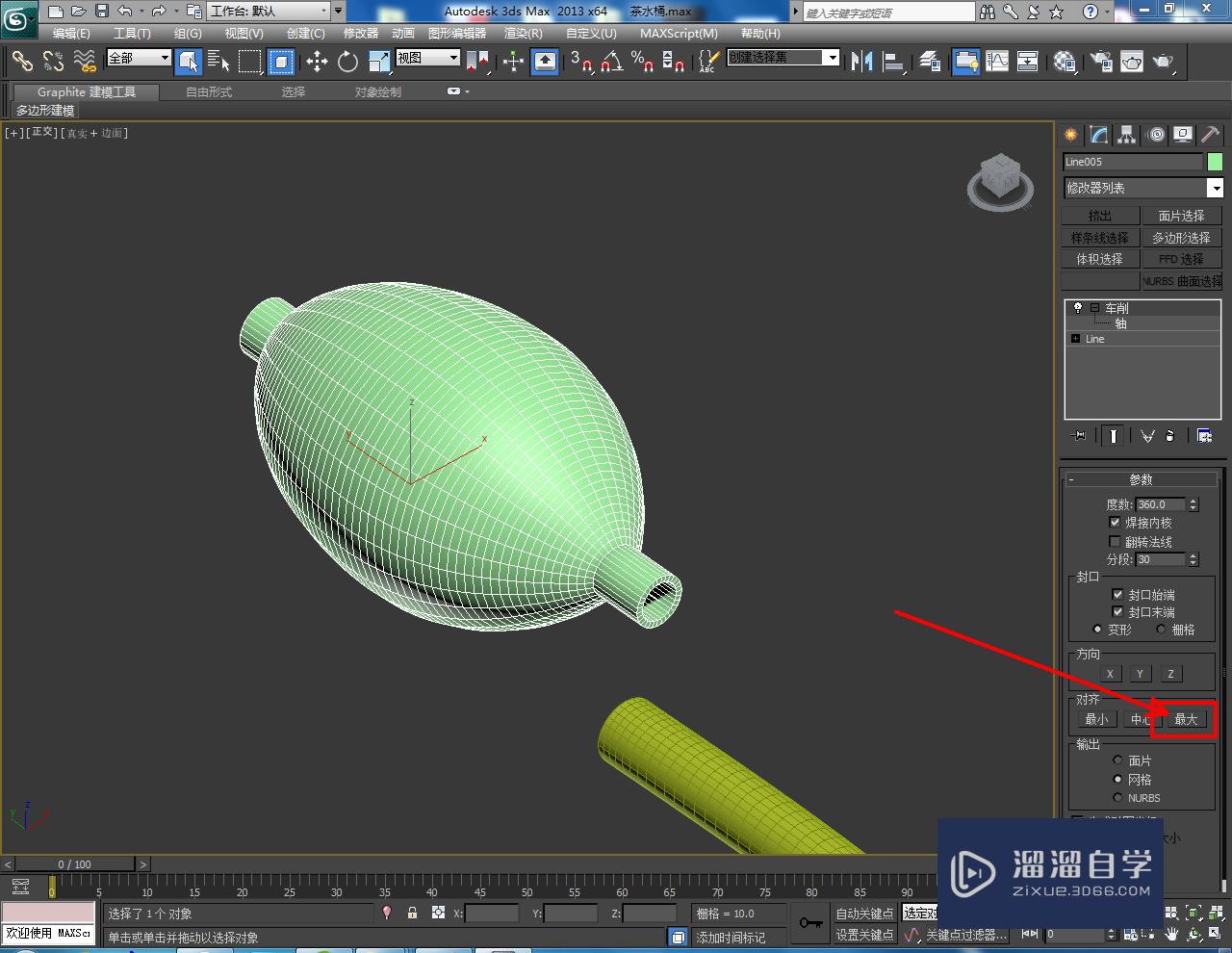Toggle the 焊接内核 checkbox
The height and width of the screenshot is (953, 1232).
tap(1115, 523)
